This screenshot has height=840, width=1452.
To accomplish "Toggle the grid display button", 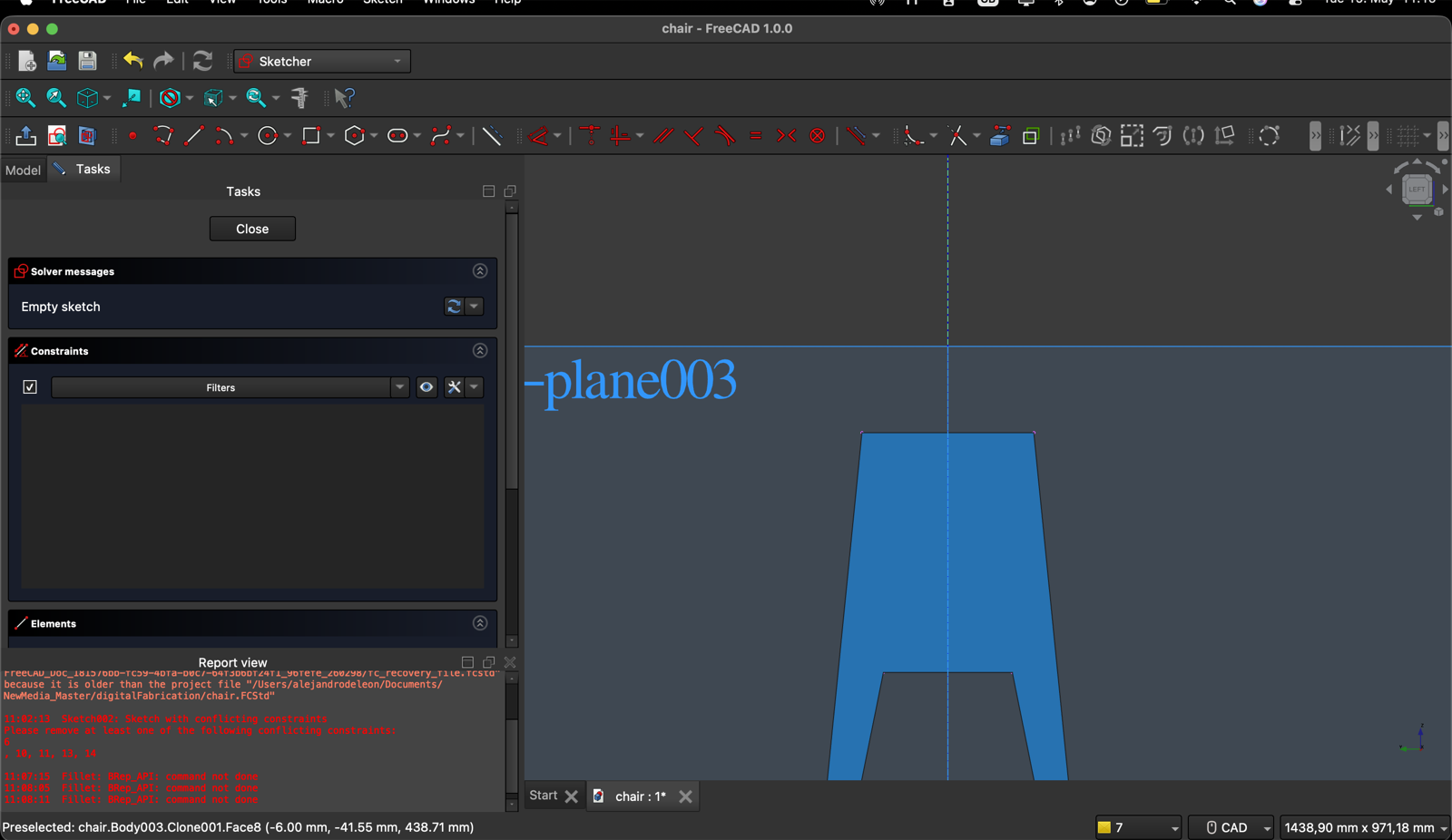I will (1408, 136).
